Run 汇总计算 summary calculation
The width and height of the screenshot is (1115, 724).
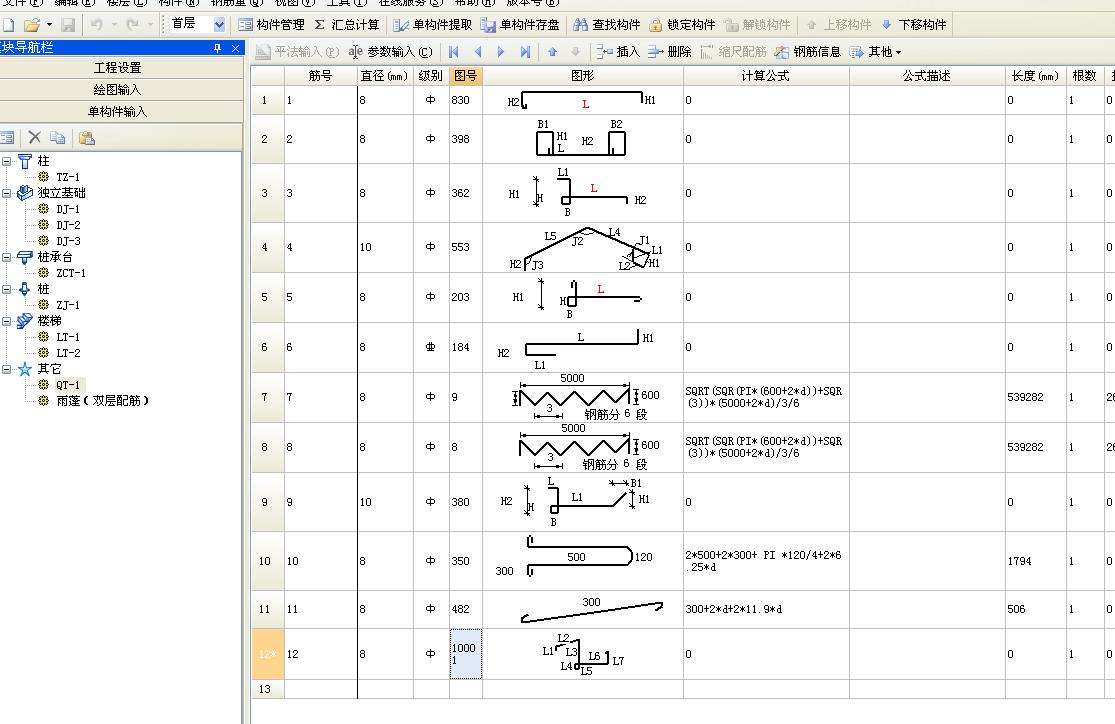(346, 25)
